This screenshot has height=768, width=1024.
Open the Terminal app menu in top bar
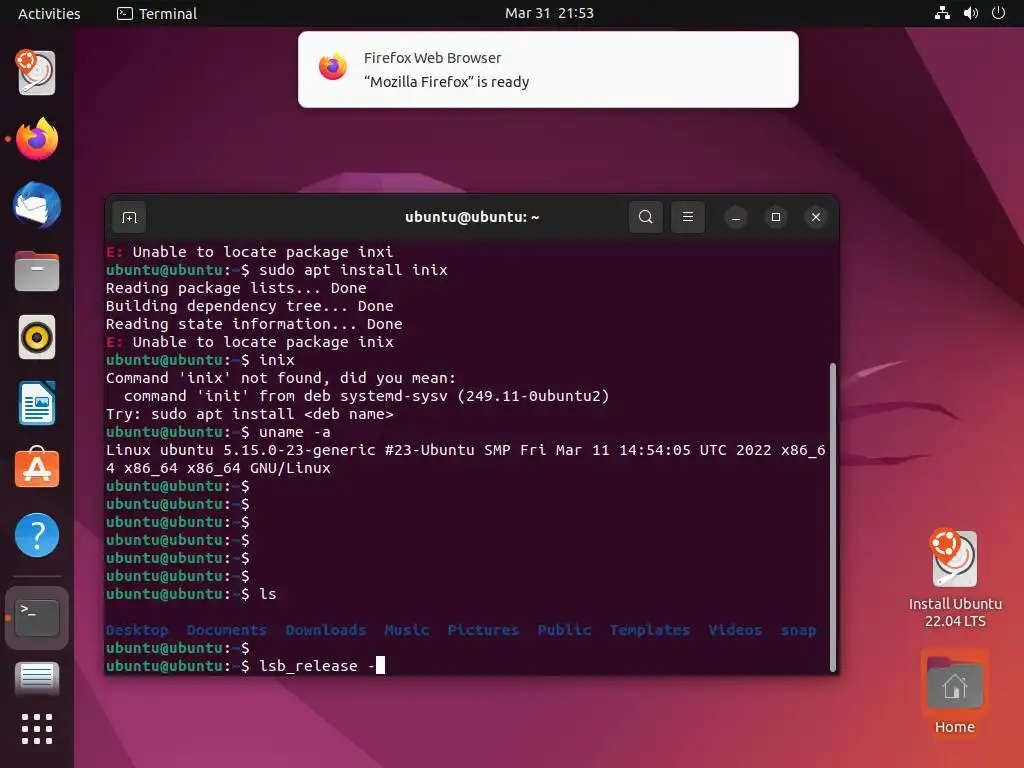(157, 13)
